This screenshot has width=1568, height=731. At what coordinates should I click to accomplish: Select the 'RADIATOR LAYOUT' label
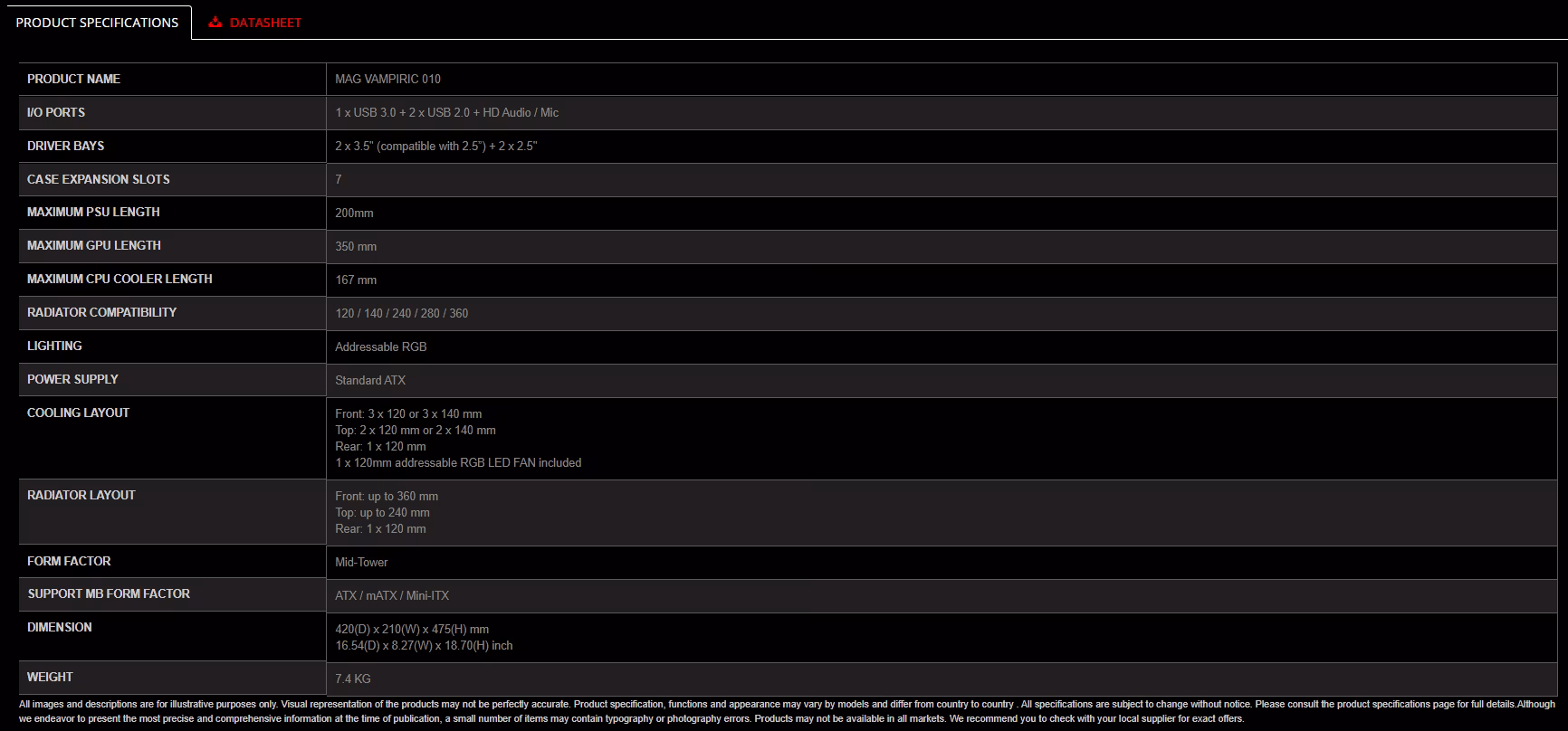click(81, 495)
